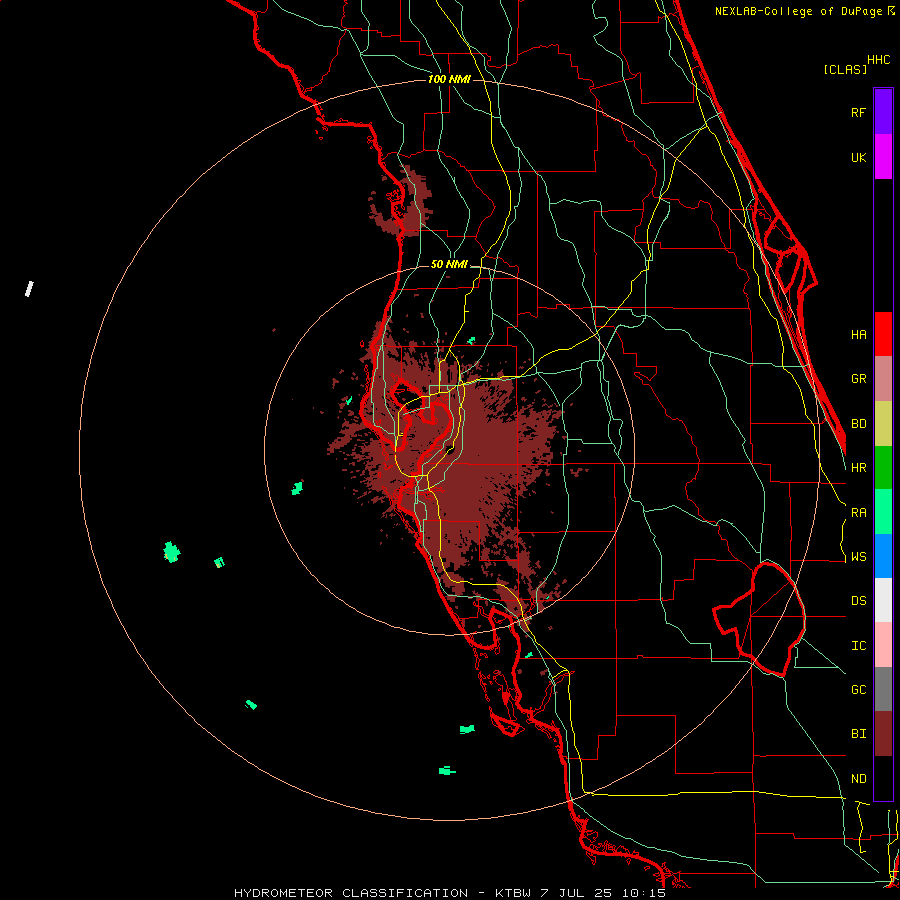Image resolution: width=900 pixels, height=900 pixels.
Task: Click the HR green legend swatch
Action: [883, 468]
